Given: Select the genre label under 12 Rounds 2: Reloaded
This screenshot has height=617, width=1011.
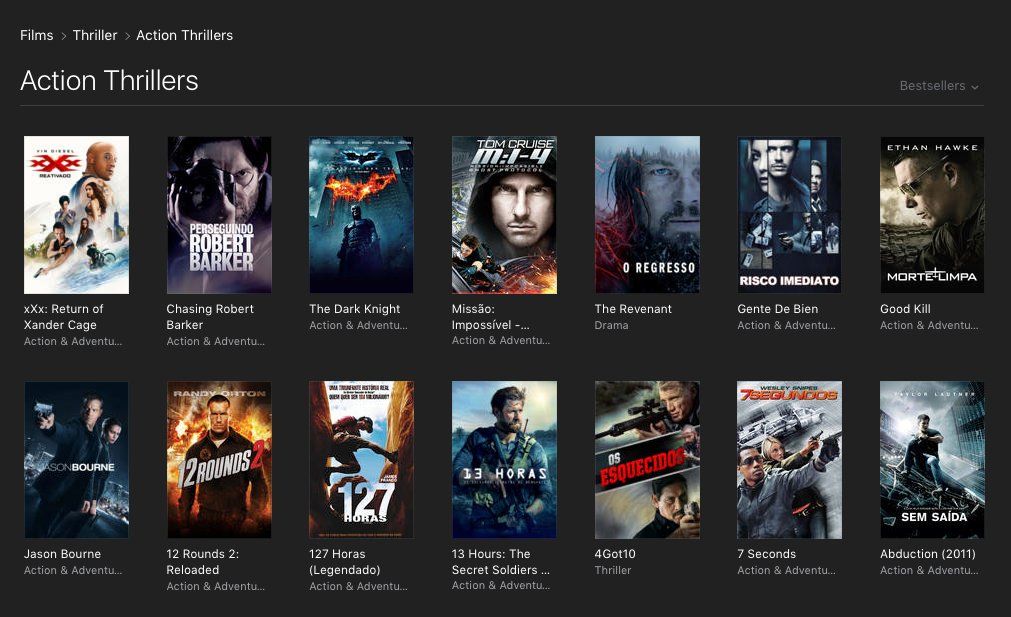Looking at the screenshot, I should tap(215, 586).
